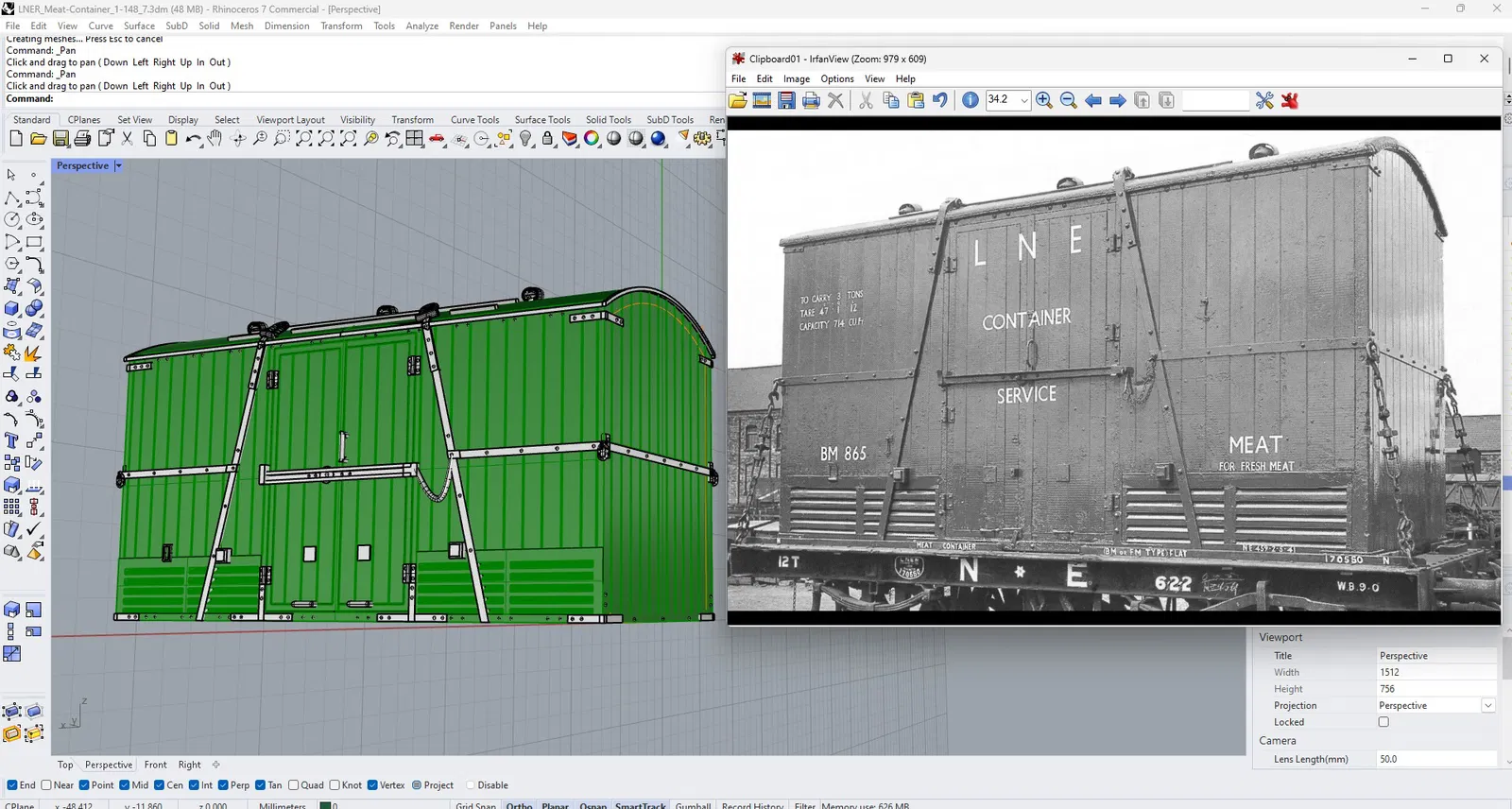
Task: Click the IrfanView image Information icon
Action: pyautogui.click(x=971, y=100)
